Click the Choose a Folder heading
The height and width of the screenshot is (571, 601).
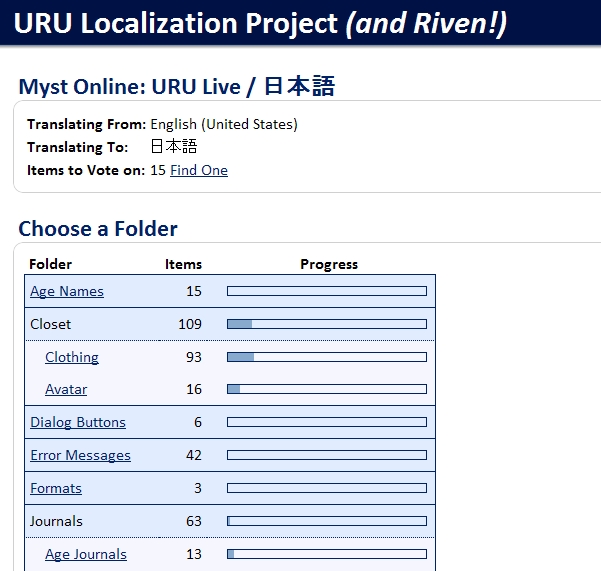click(x=98, y=229)
